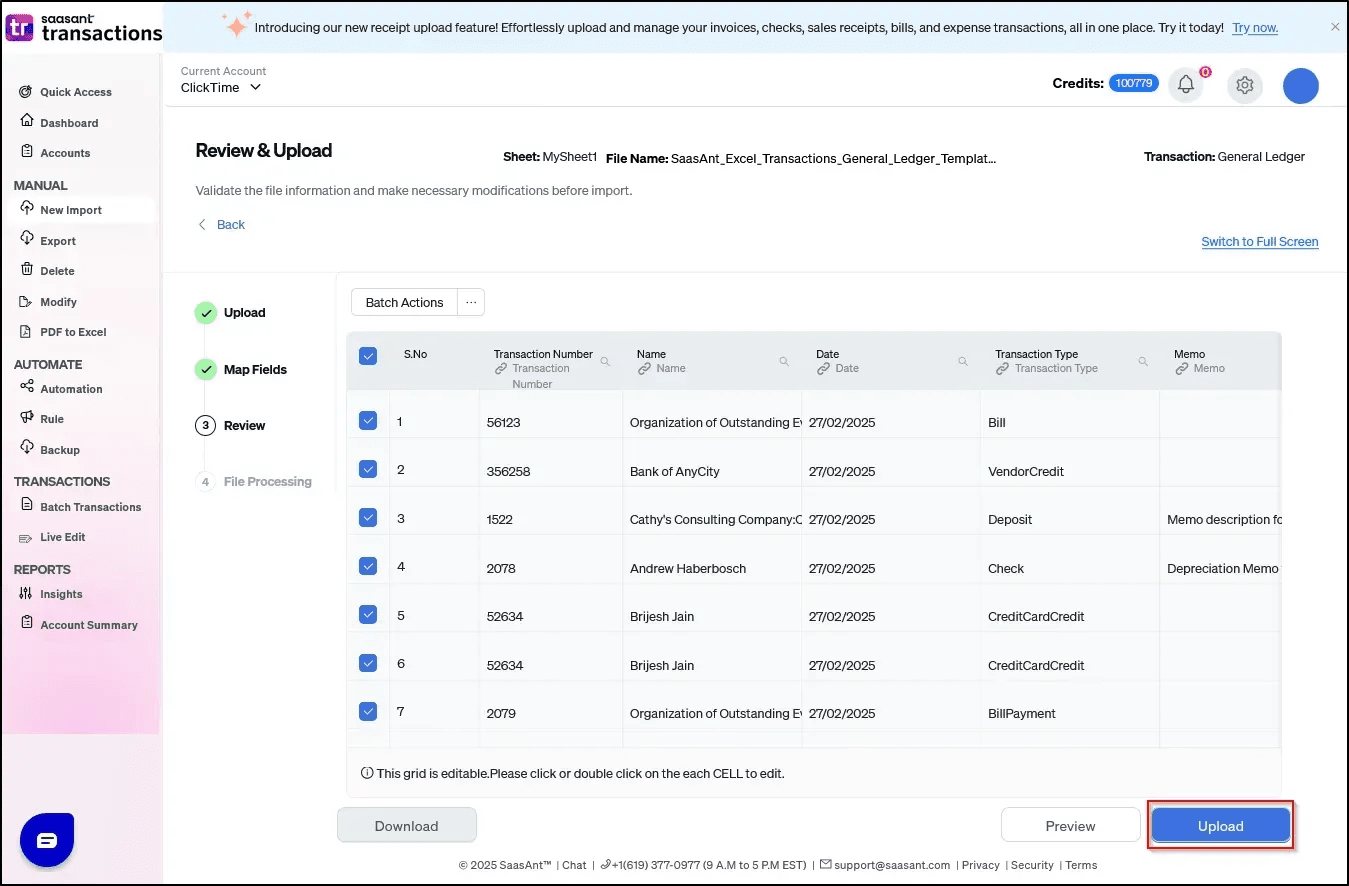This screenshot has height=886, width=1349.
Task: Select New Import in the sidebar
Action: point(70,209)
